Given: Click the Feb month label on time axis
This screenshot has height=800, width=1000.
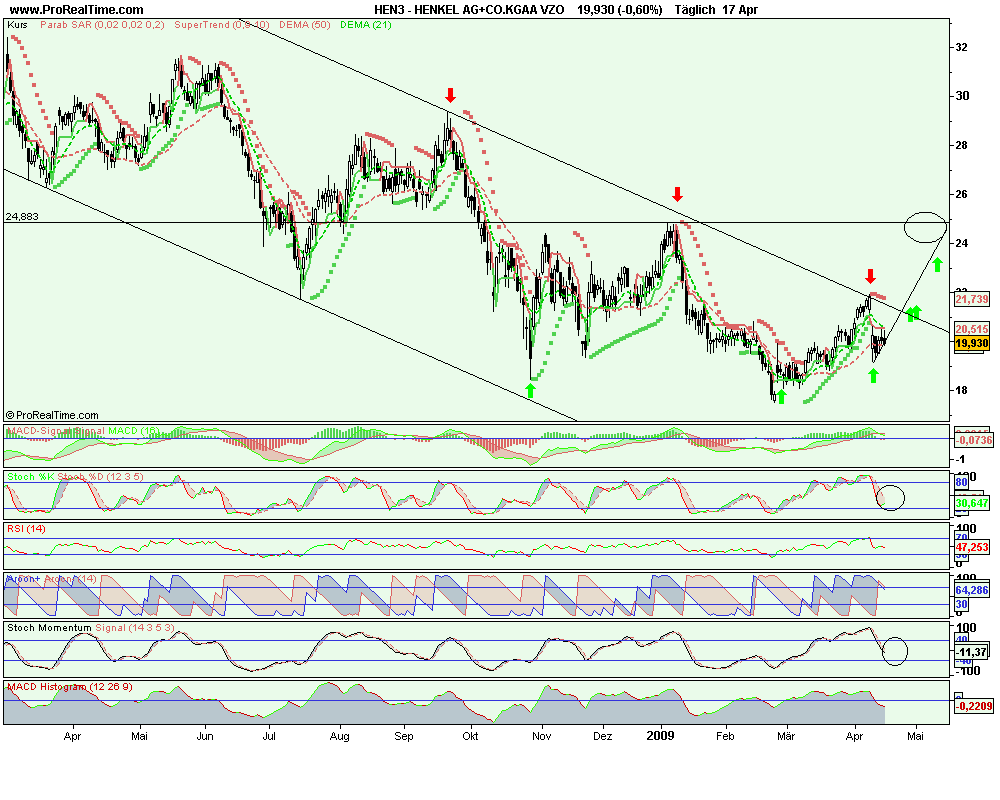Looking at the screenshot, I should [725, 736].
